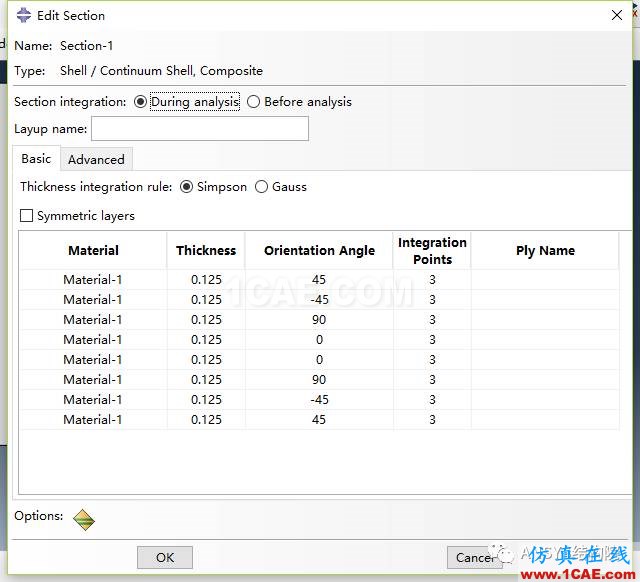
Task: Enable the Symmetric layers checkbox
Action: pos(27,215)
